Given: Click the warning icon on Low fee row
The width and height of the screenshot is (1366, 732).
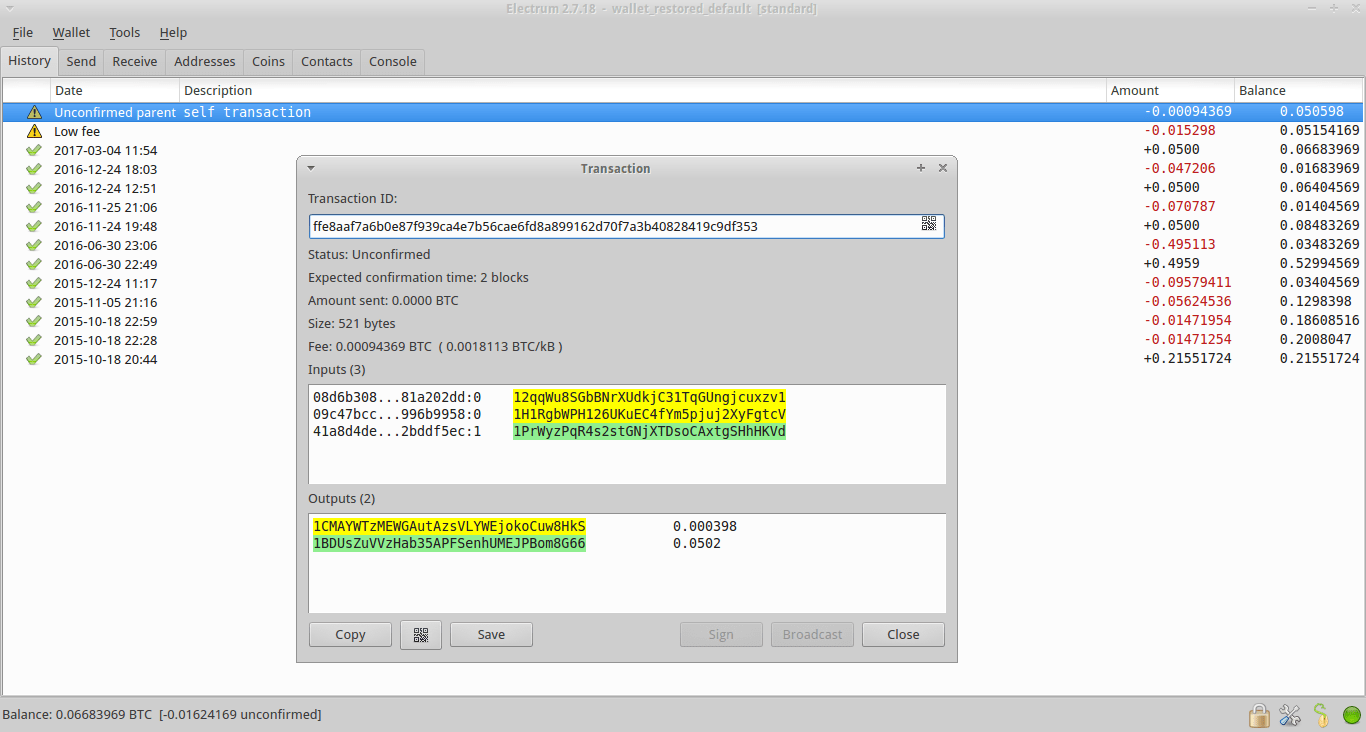Looking at the screenshot, I should click(34, 131).
